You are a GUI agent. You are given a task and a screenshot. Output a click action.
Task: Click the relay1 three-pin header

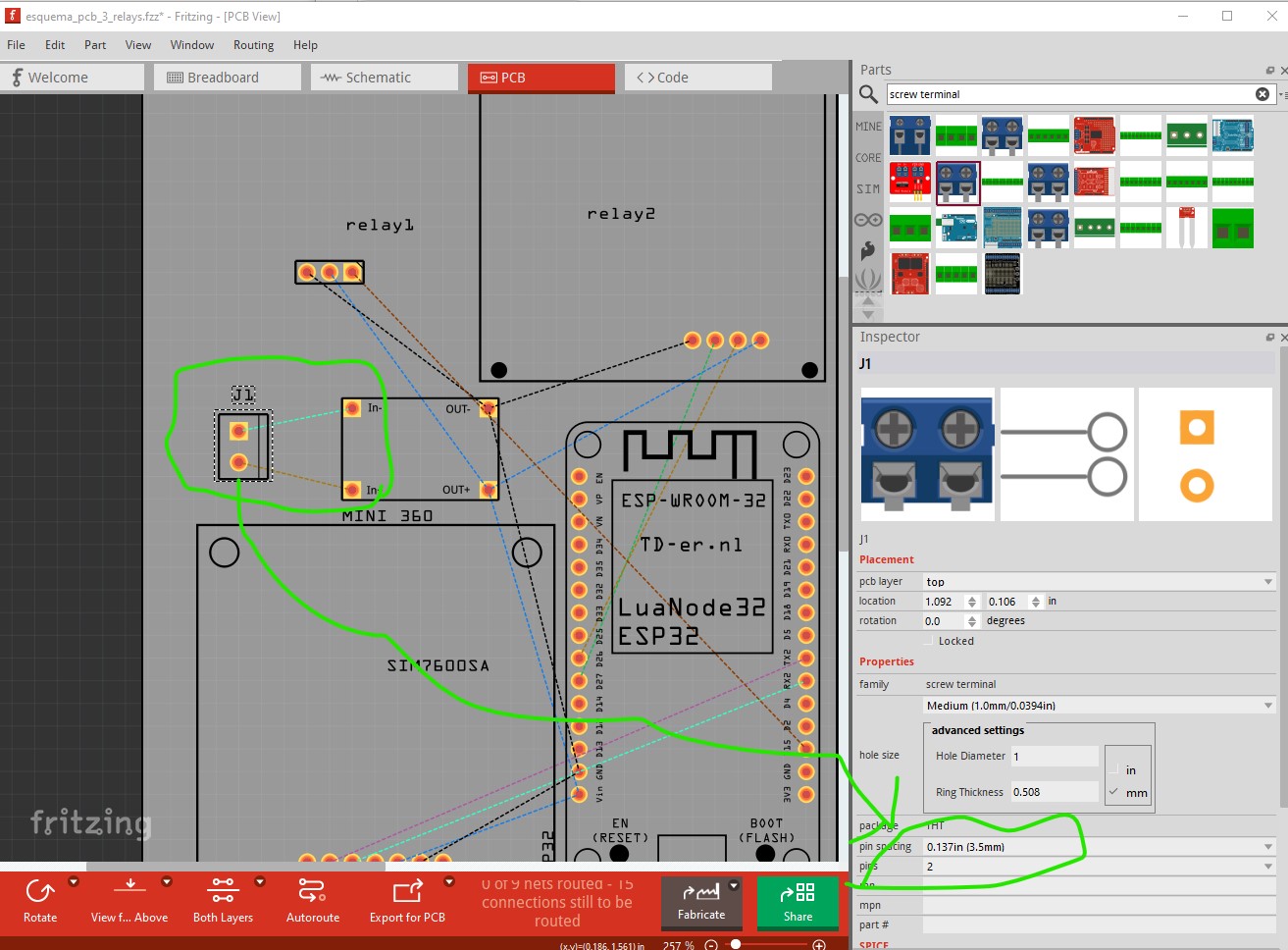tap(330, 272)
